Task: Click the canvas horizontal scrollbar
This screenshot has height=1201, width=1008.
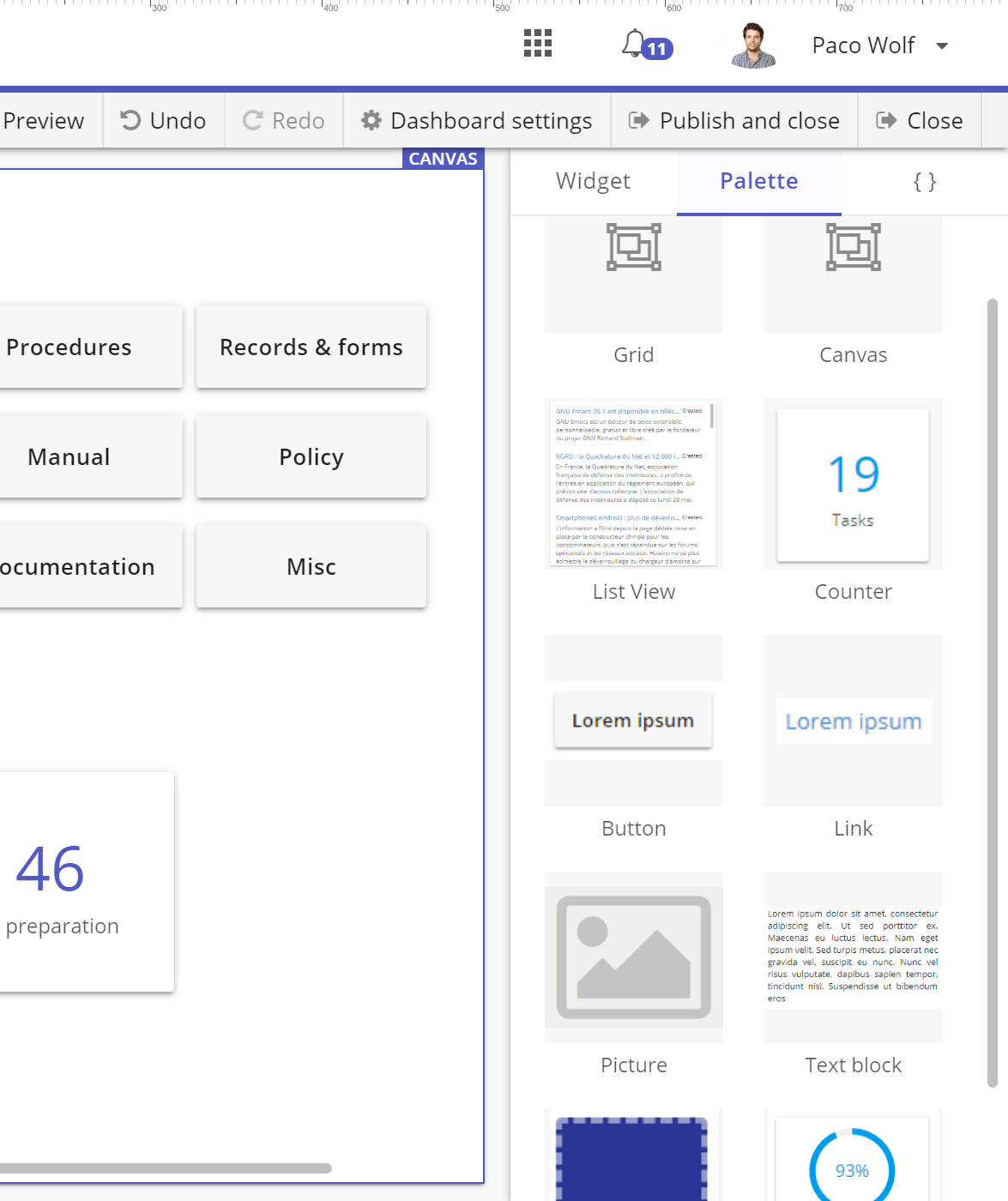Action: (x=166, y=1168)
